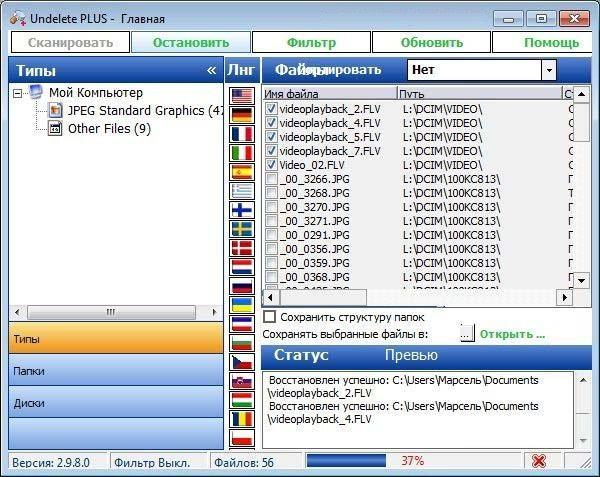Image resolution: width=600 pixels, height=477 pixels.
Task: Choose the Finnish flag language icon
Action: click(242, 210)
